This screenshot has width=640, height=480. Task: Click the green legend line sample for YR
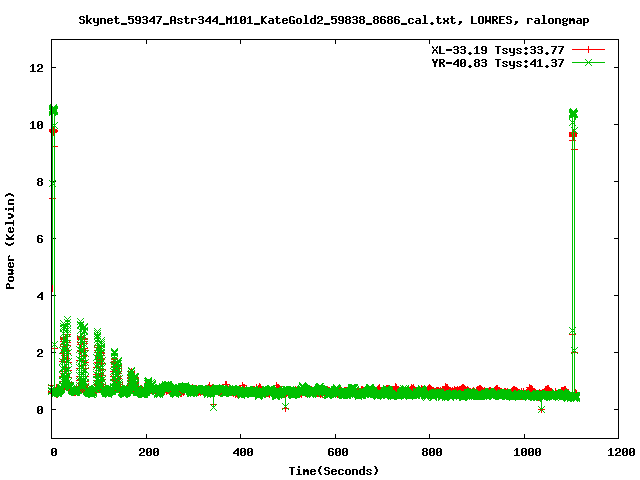click(x=588, y=62)
